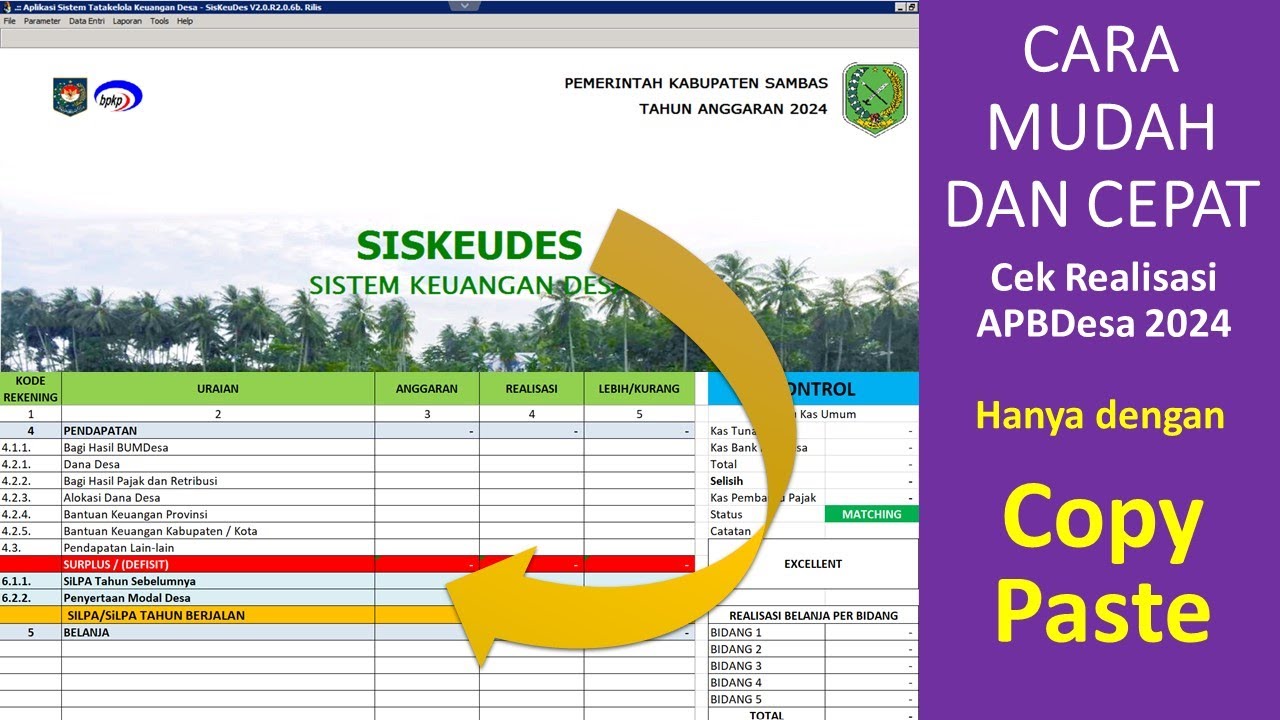Select the BIDANG 1 row
1280x720 pixels.
tap(813, 632)
